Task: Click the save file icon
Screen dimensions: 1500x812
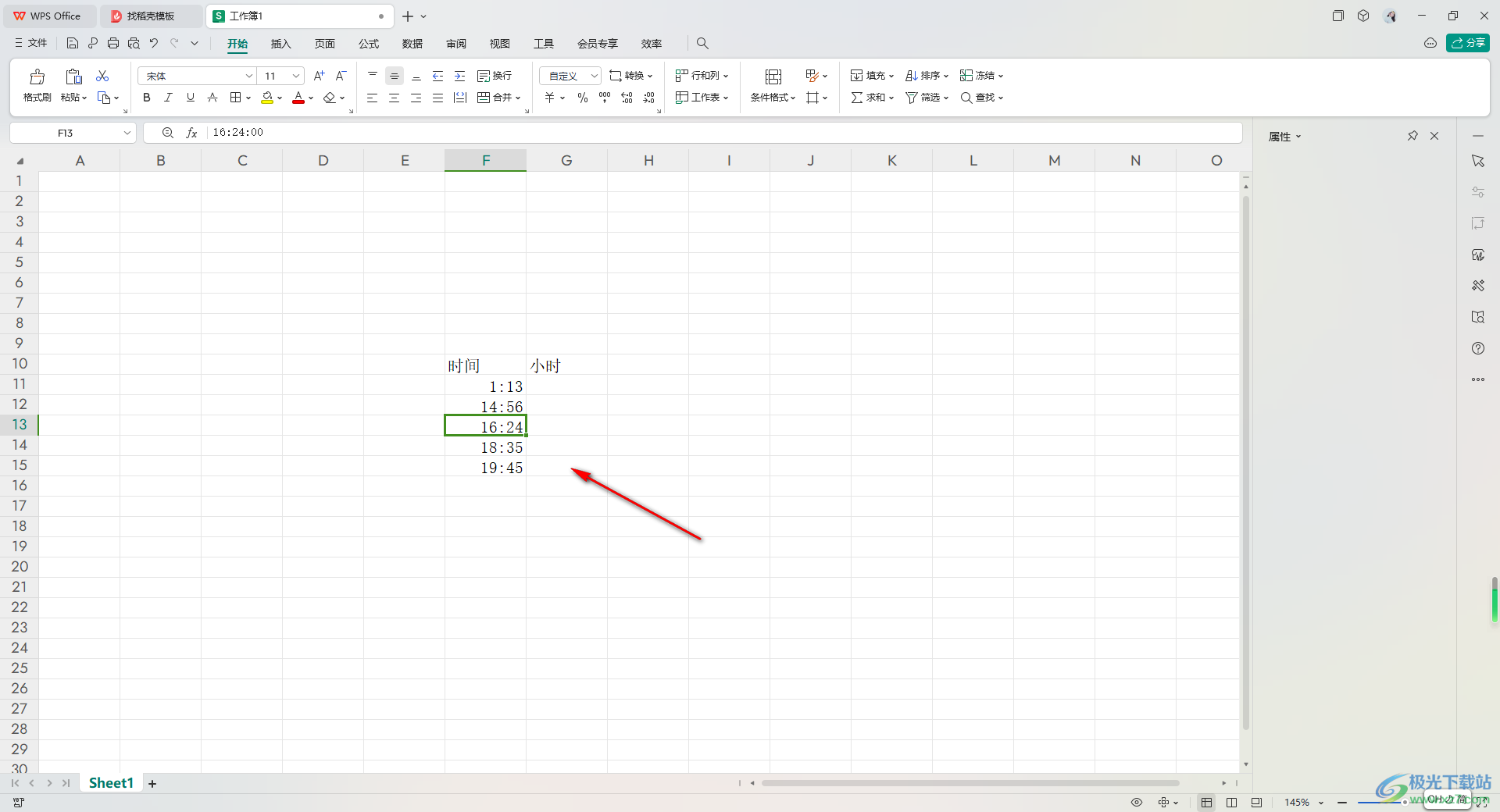Action: (x=73, y=44)
